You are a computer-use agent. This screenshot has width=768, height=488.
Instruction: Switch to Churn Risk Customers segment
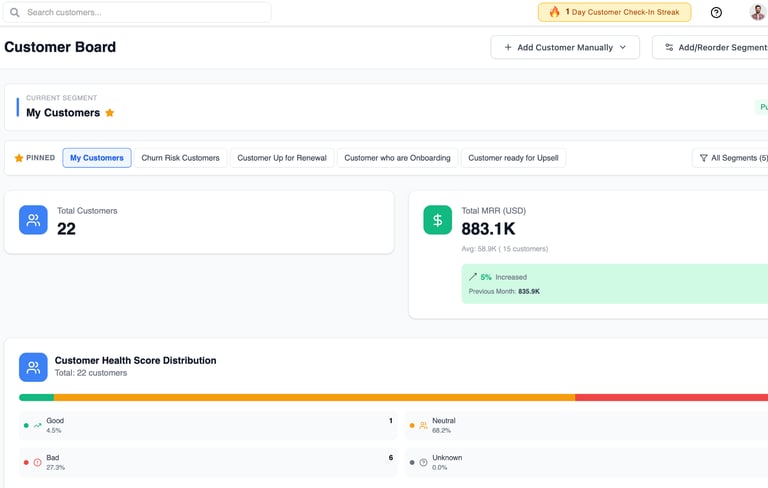pos(180,158)
